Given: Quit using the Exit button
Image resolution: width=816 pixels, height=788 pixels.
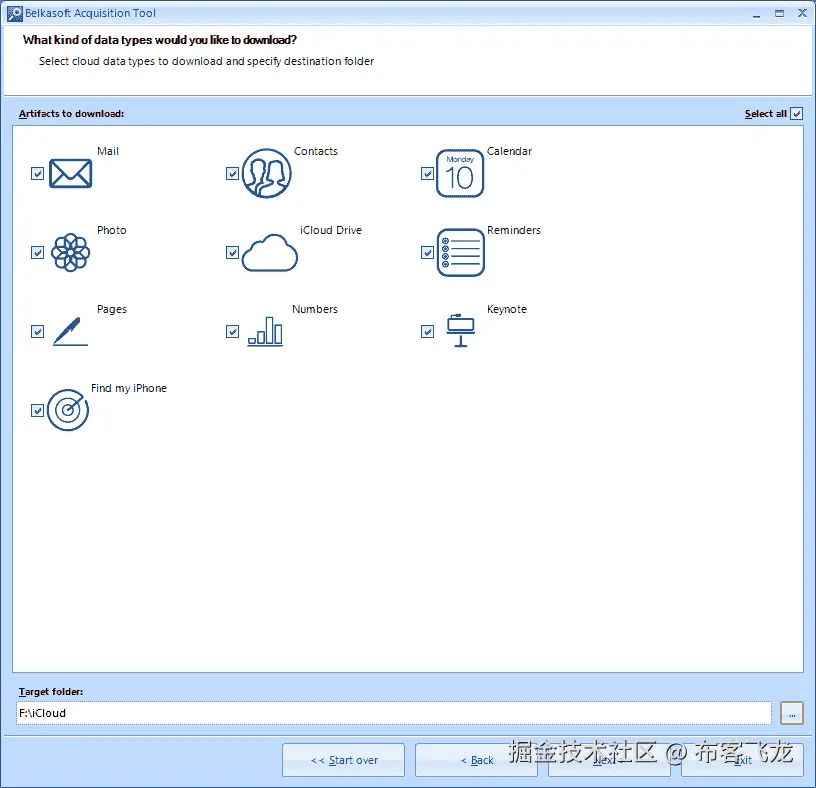Looking at the screenshot, I should (743, 760).
